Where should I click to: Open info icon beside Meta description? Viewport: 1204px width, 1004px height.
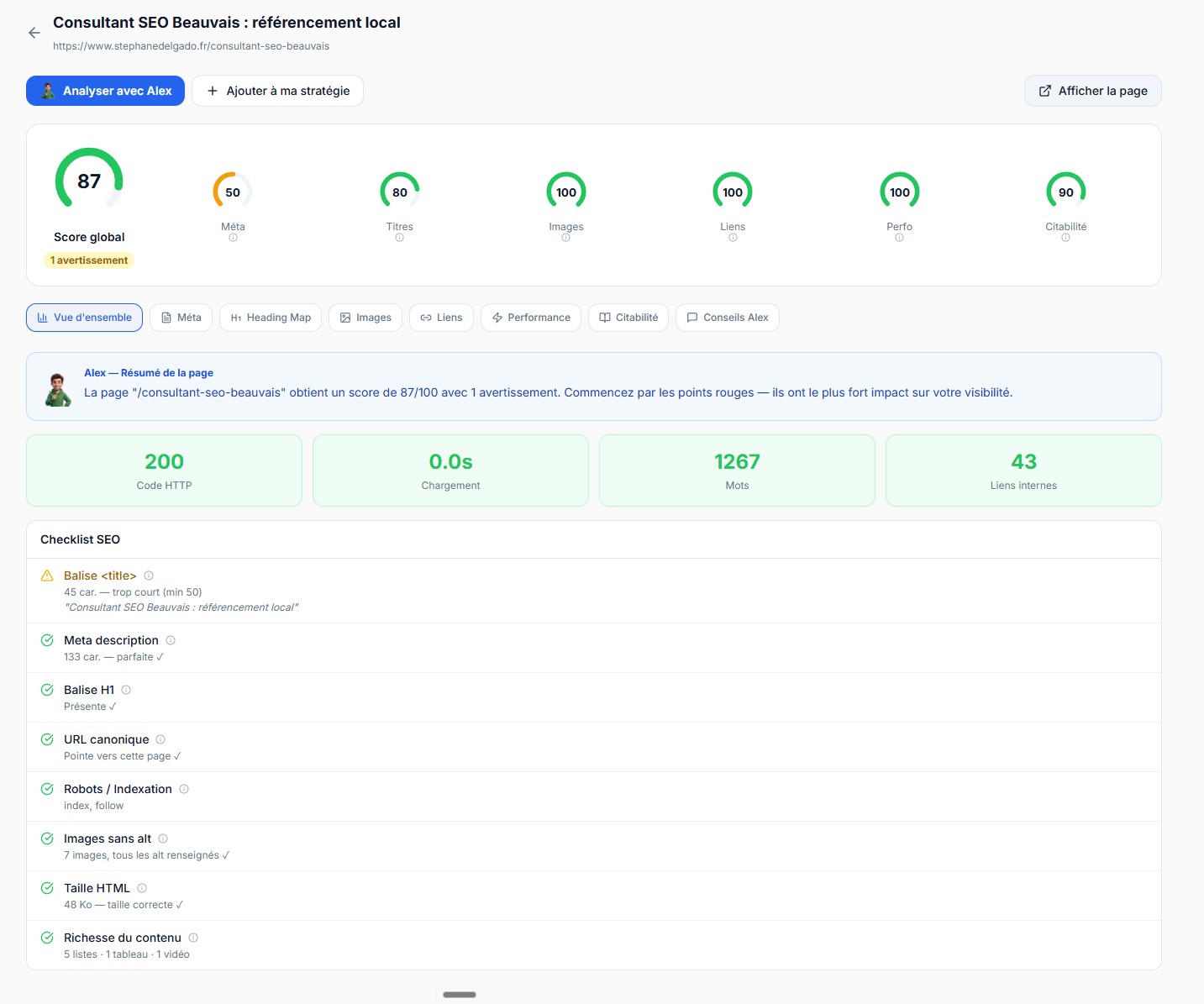tap(171, 640)
